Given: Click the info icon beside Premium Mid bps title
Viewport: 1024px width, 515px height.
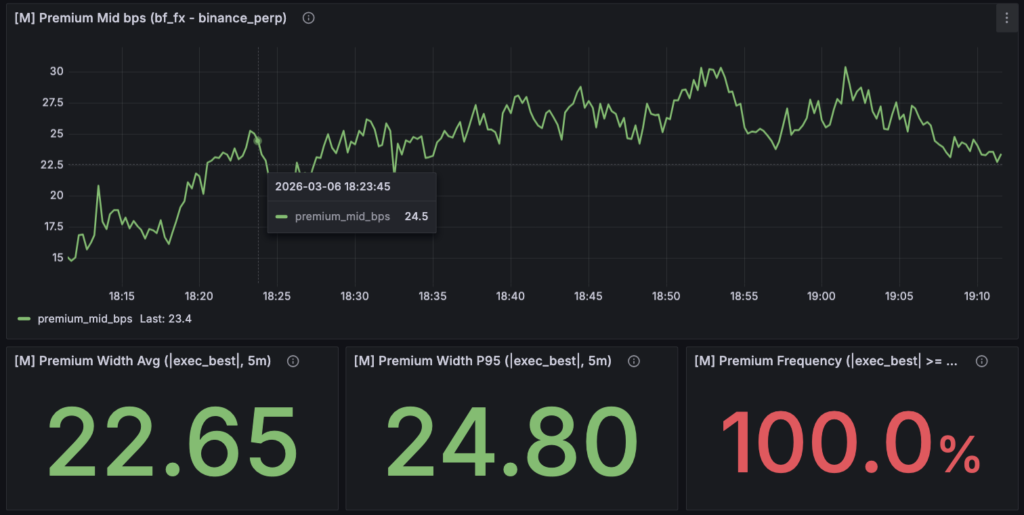Looking at the screenshot, I should pos(308,18).
